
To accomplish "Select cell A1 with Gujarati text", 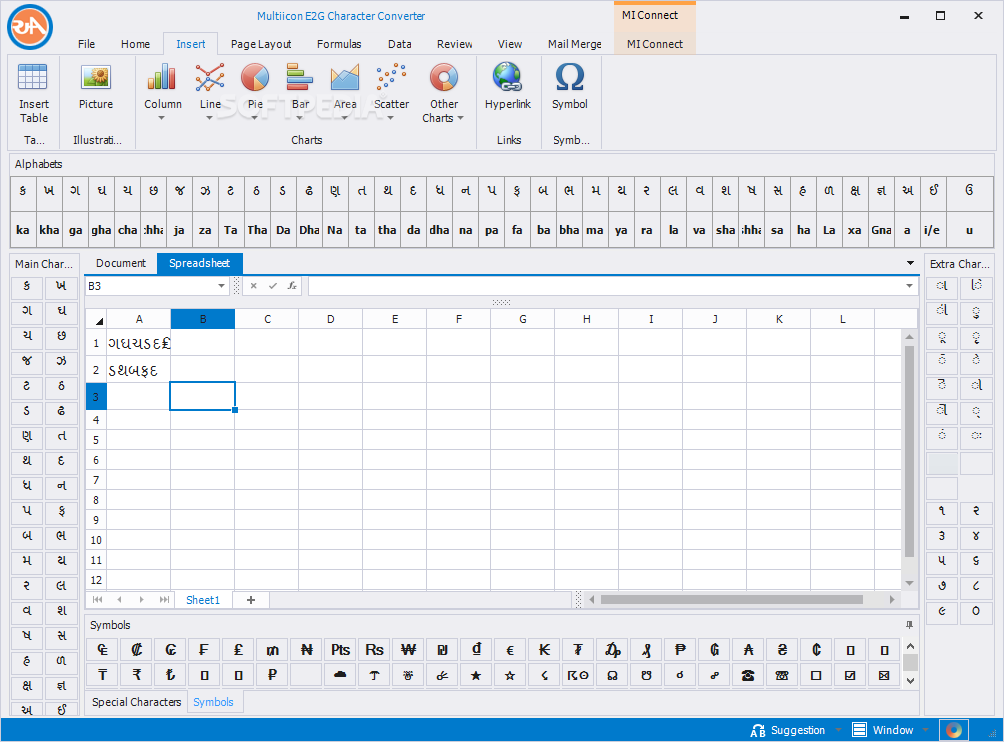I will [138, 344].
